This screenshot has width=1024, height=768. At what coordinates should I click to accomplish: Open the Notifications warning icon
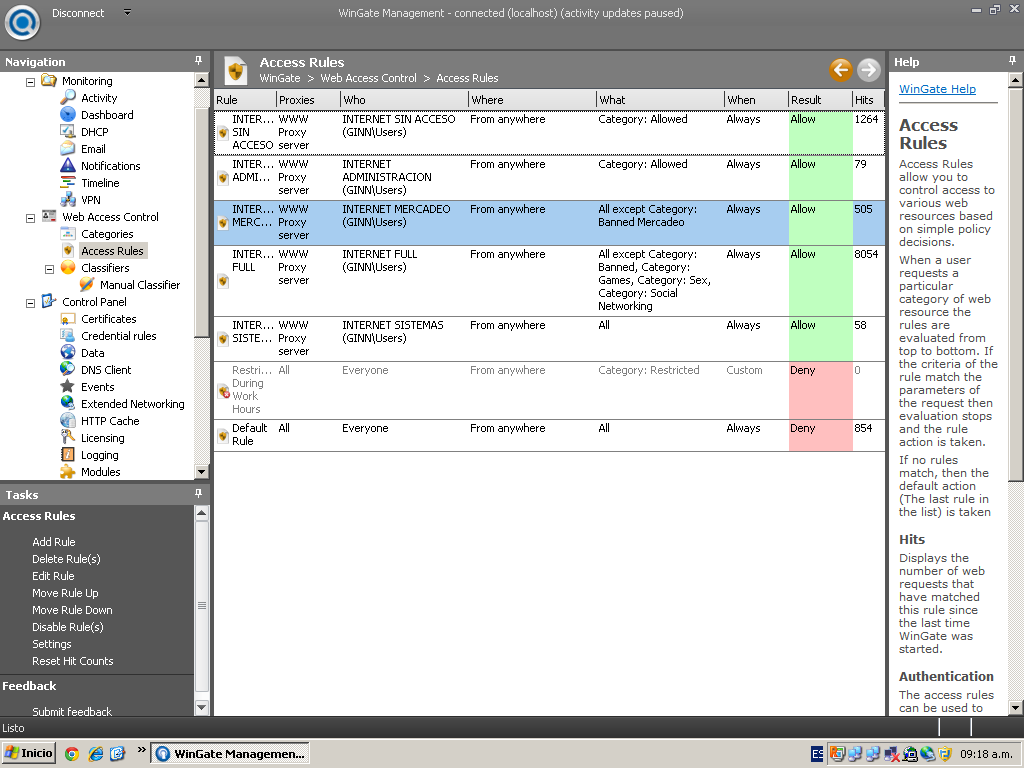68,165
